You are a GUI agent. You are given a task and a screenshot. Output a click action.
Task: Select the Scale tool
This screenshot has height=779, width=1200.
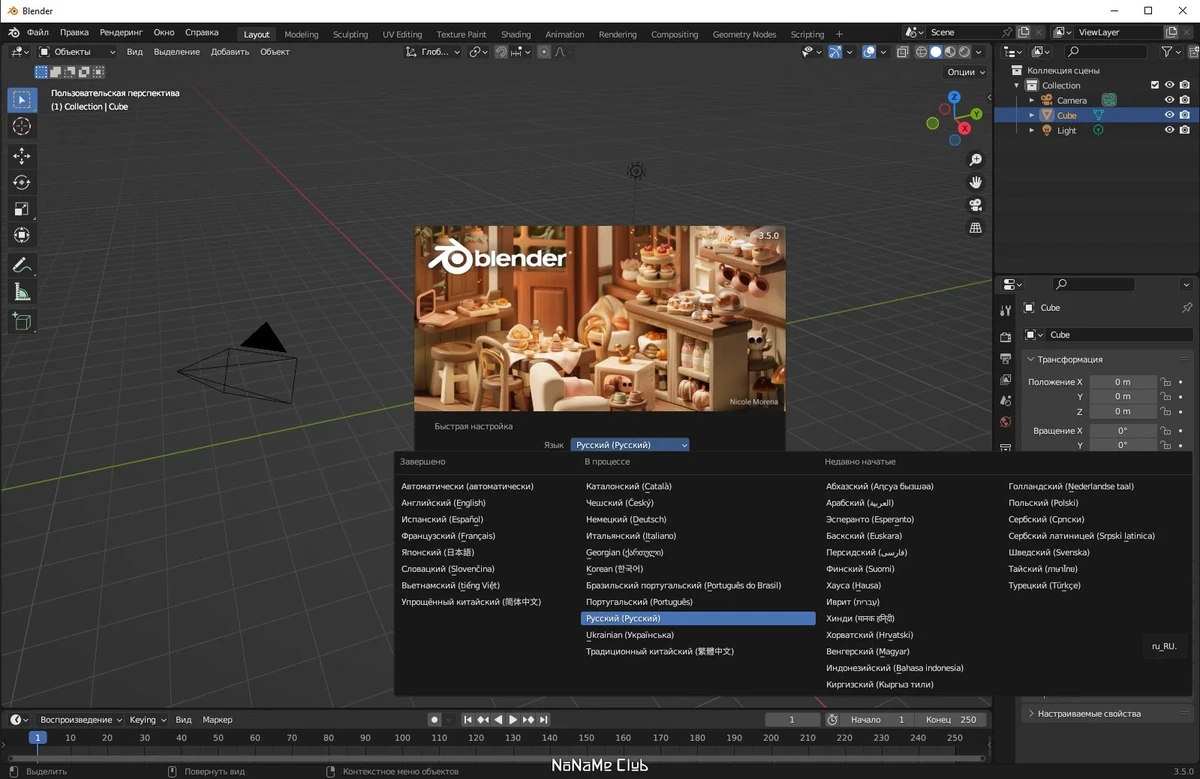pos(22,209)
